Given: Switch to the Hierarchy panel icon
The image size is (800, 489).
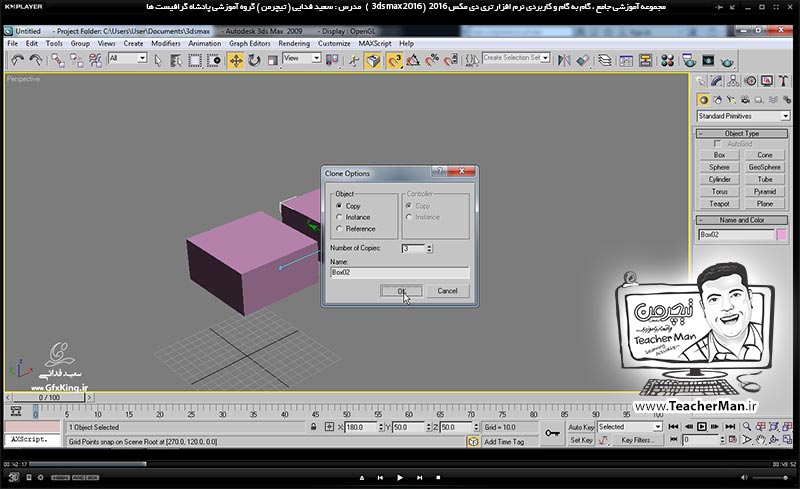Looking at the screenshot, I should 733,81.
